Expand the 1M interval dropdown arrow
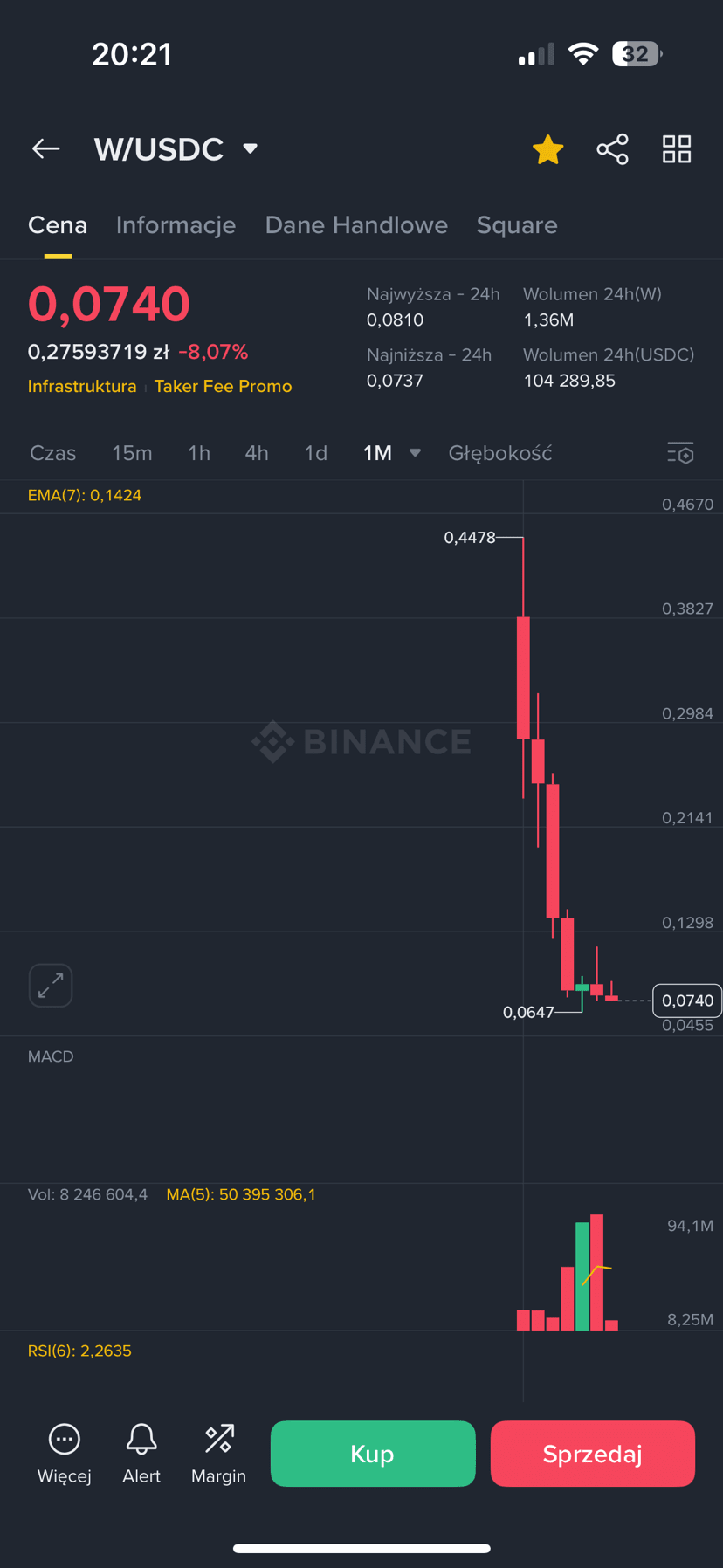 coord(416,452)
